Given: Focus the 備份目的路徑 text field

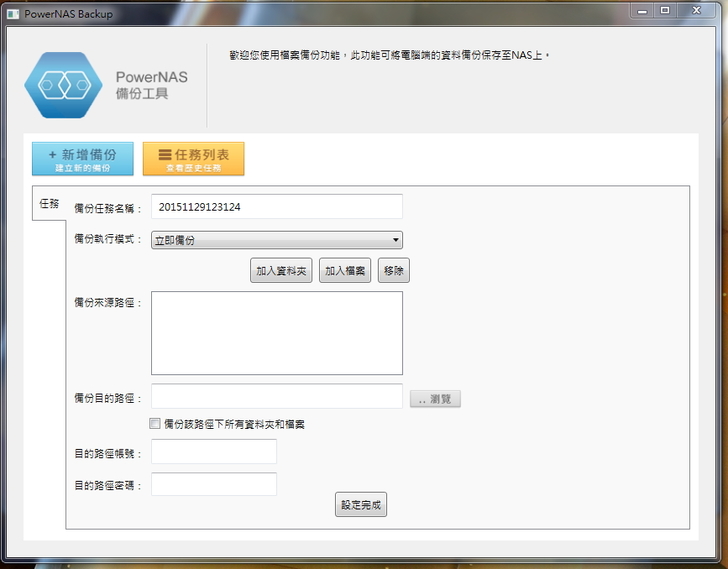Looking at the screenshot, I should point(276,397).
